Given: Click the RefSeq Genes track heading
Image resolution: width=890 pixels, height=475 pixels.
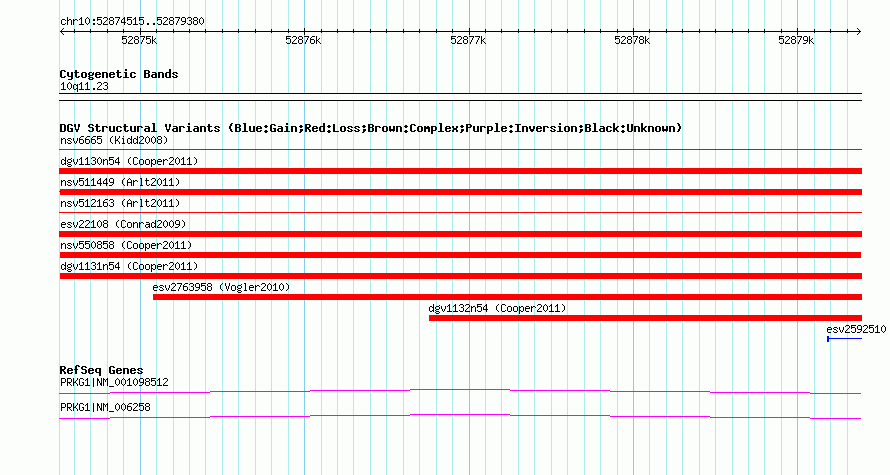Looking at the screenshot, I should (x=101, y=370).
